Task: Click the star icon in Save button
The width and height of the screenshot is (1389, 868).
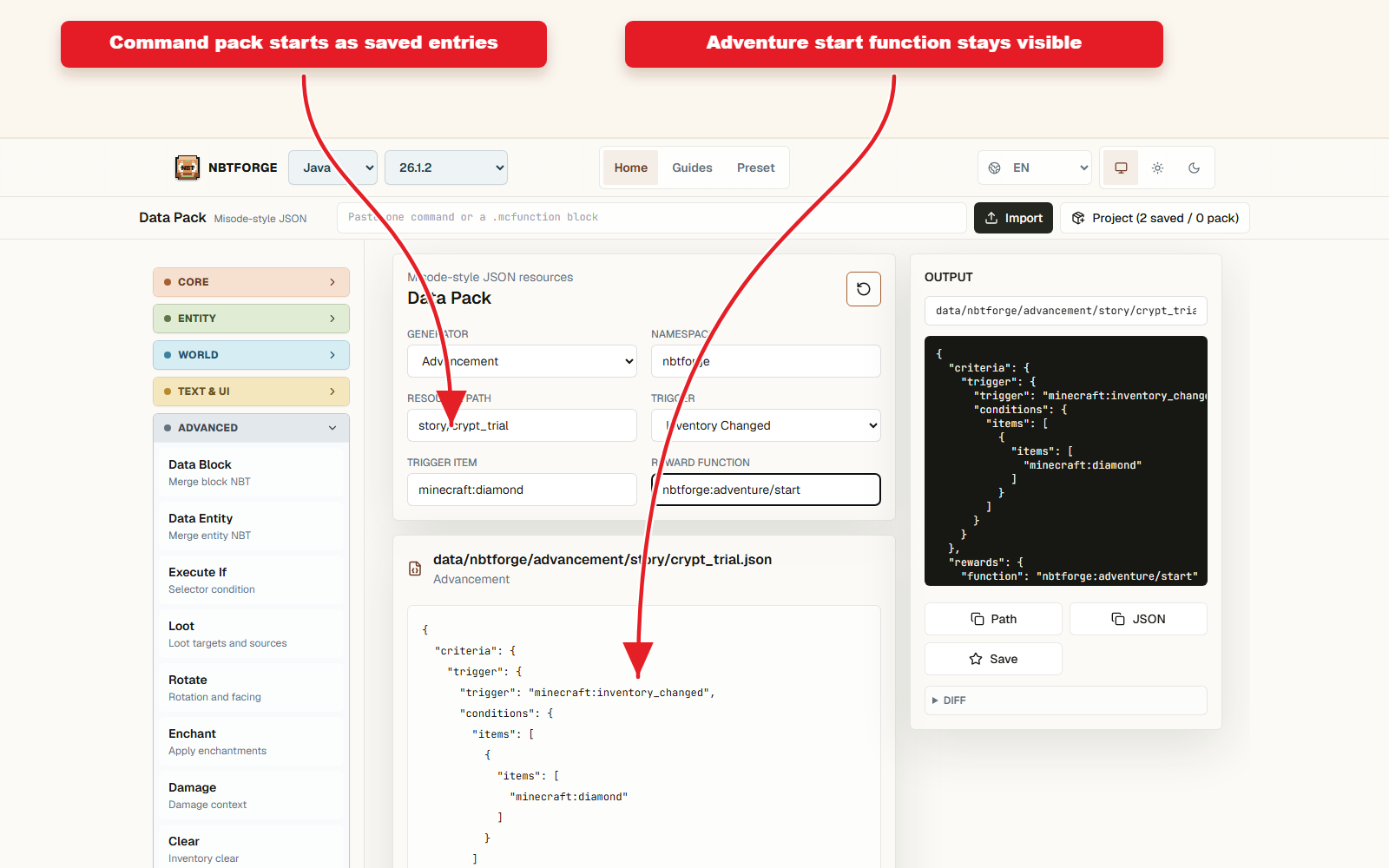Action: point(976,659)
